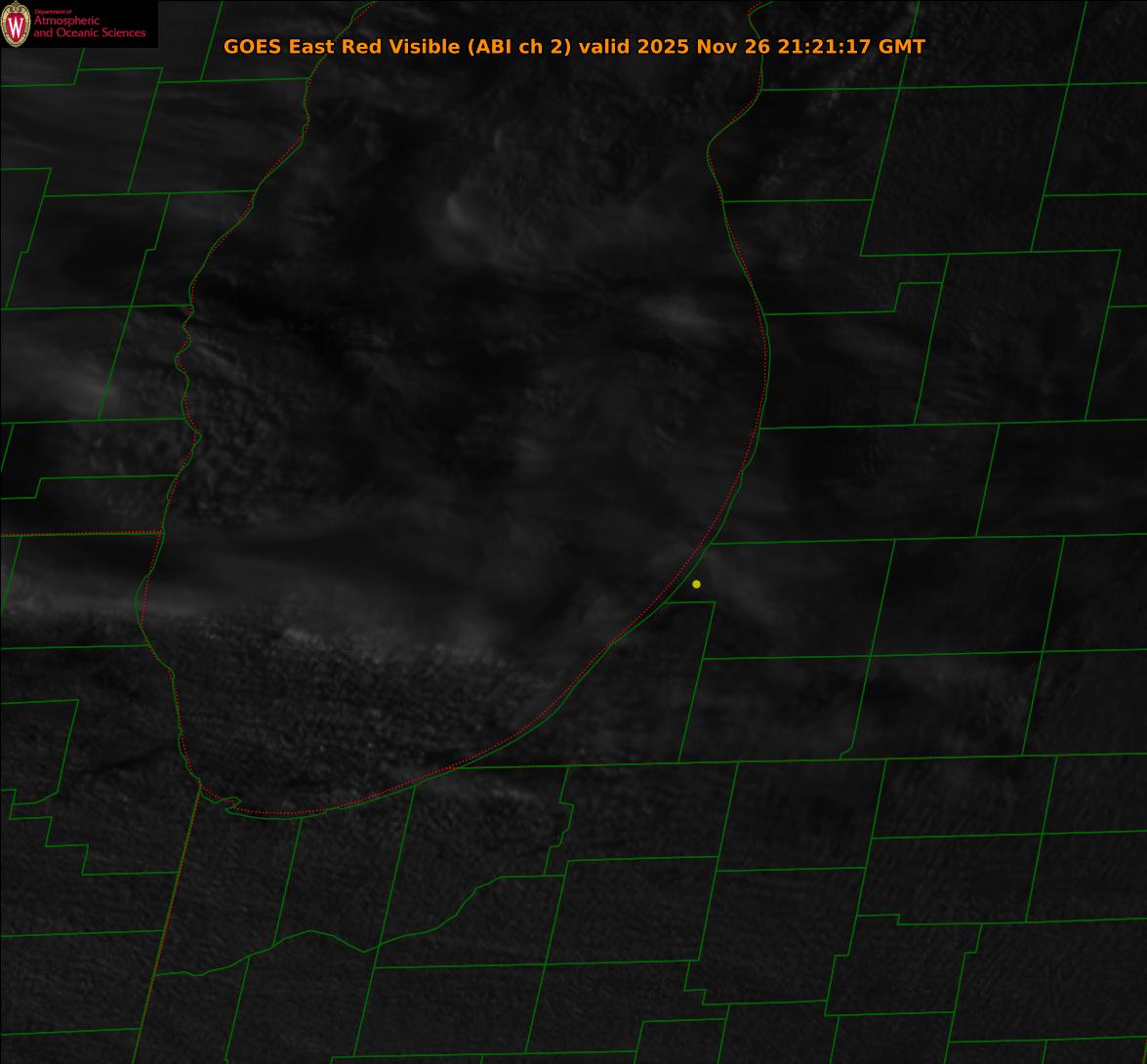
Task: Click the small "Department of" text above the logo name
Action: coord(53,12)
